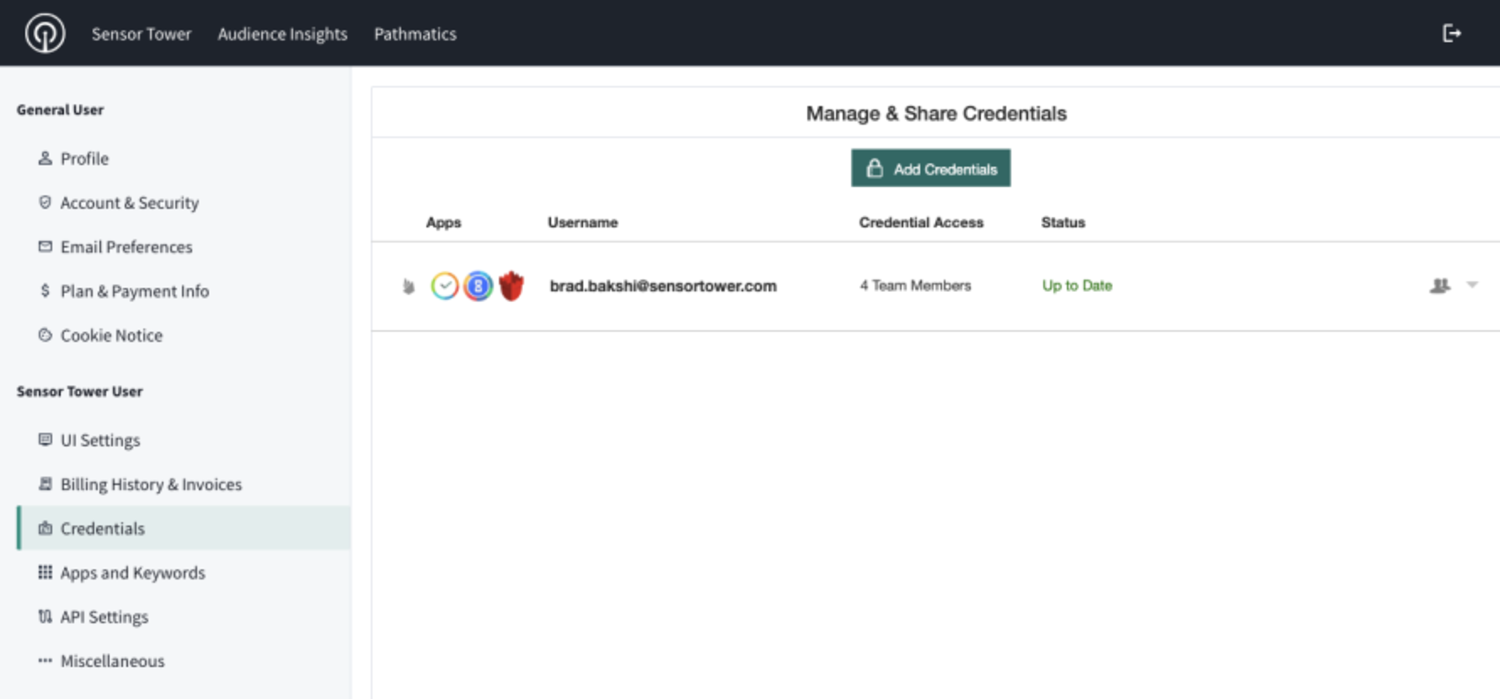This screenshot has height=699, width=1500.
Task: Click the team members share icon
Action: (x=1440, y=285)
